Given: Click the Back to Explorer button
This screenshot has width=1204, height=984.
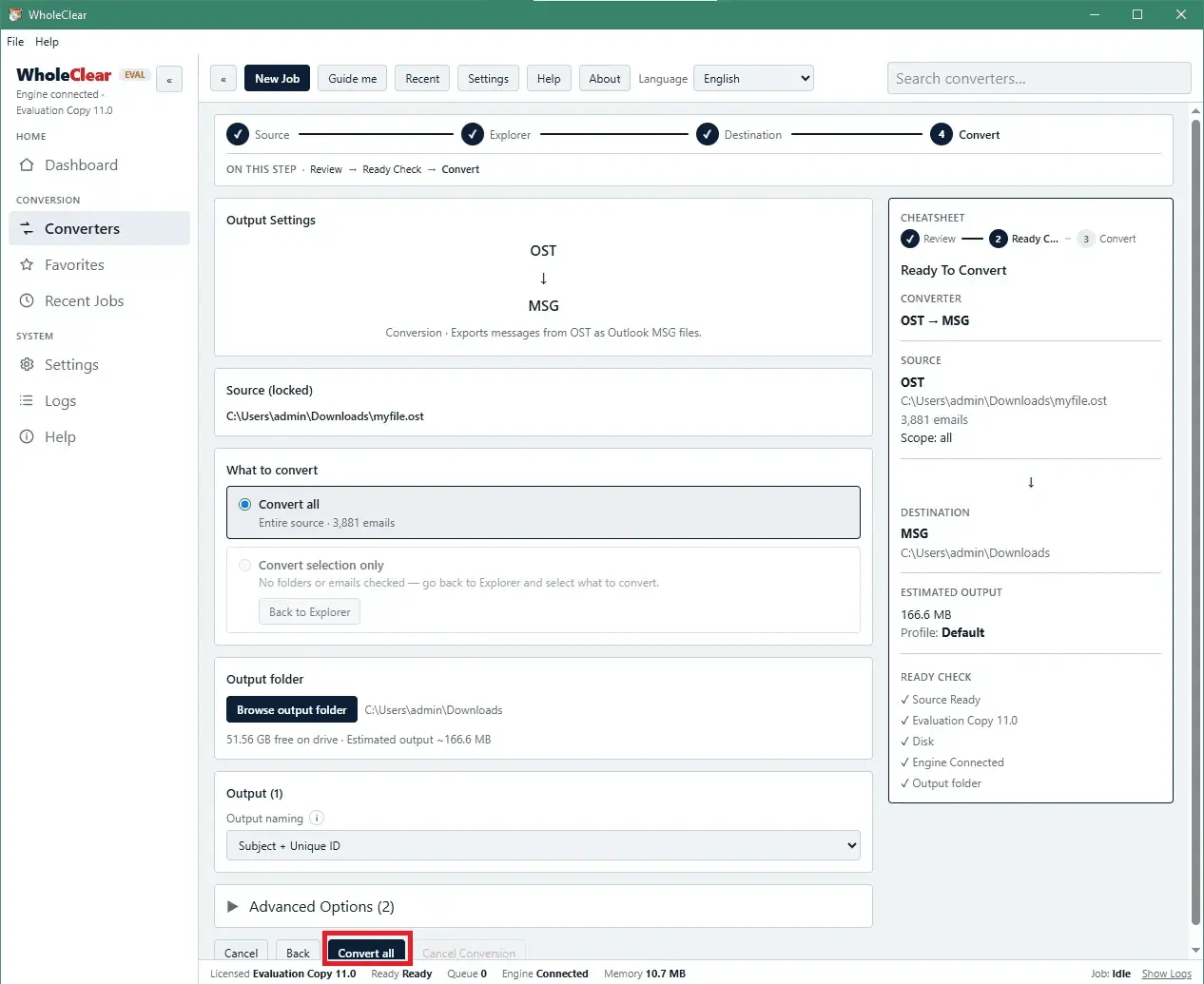Looking at the screenshot, I should [310, 612].
